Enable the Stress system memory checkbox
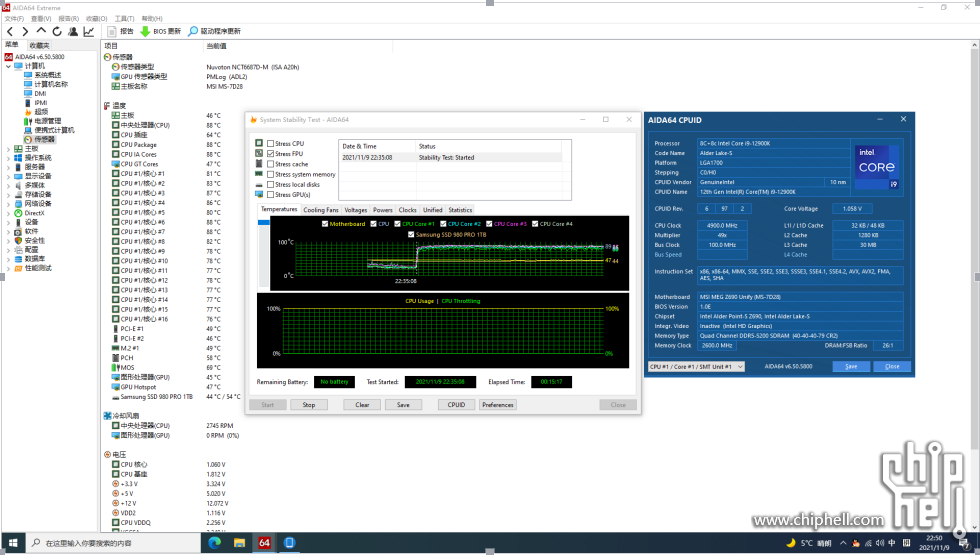The width and height of the screenshot is (980, 555). [271, 174]
